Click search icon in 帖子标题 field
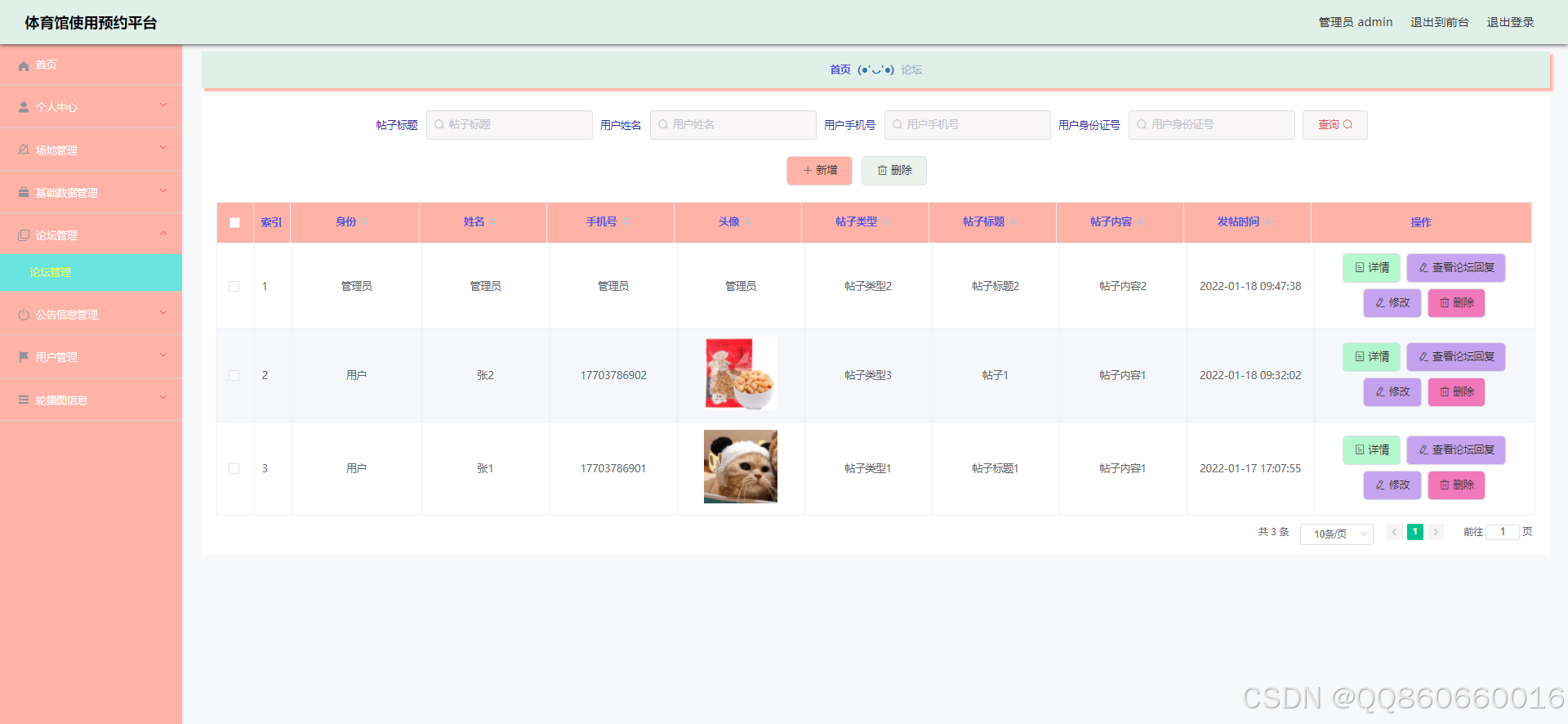Screen dimensions: 1568x724 (439, 125)
